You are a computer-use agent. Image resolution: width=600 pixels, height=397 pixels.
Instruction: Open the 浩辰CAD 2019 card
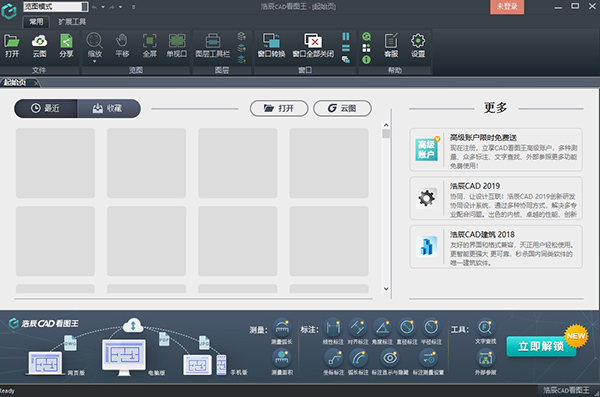496,198
